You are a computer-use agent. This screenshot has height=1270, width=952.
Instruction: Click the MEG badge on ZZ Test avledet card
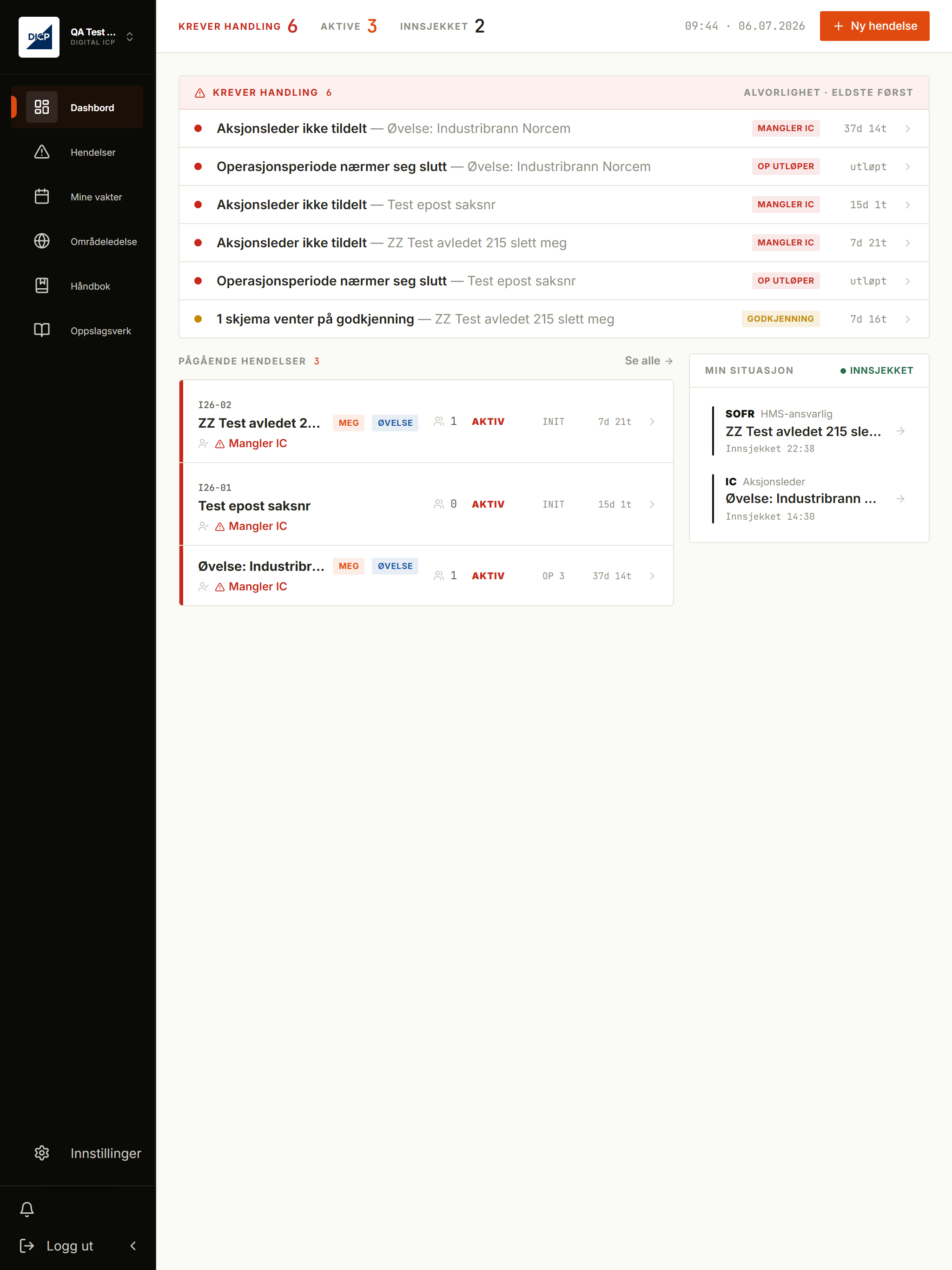click(349, 423)
